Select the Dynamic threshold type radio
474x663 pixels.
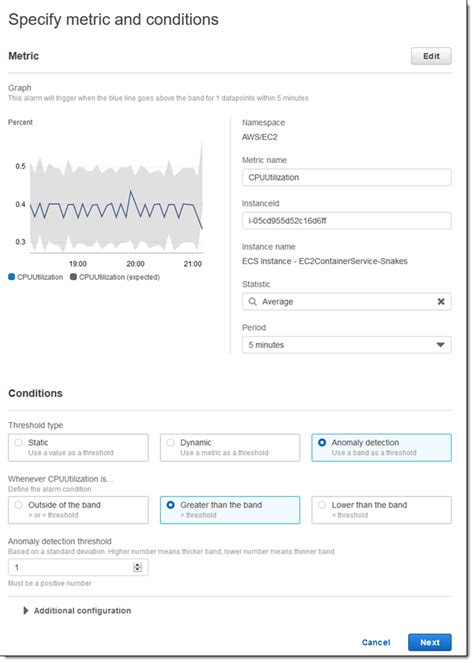point(170,443)
